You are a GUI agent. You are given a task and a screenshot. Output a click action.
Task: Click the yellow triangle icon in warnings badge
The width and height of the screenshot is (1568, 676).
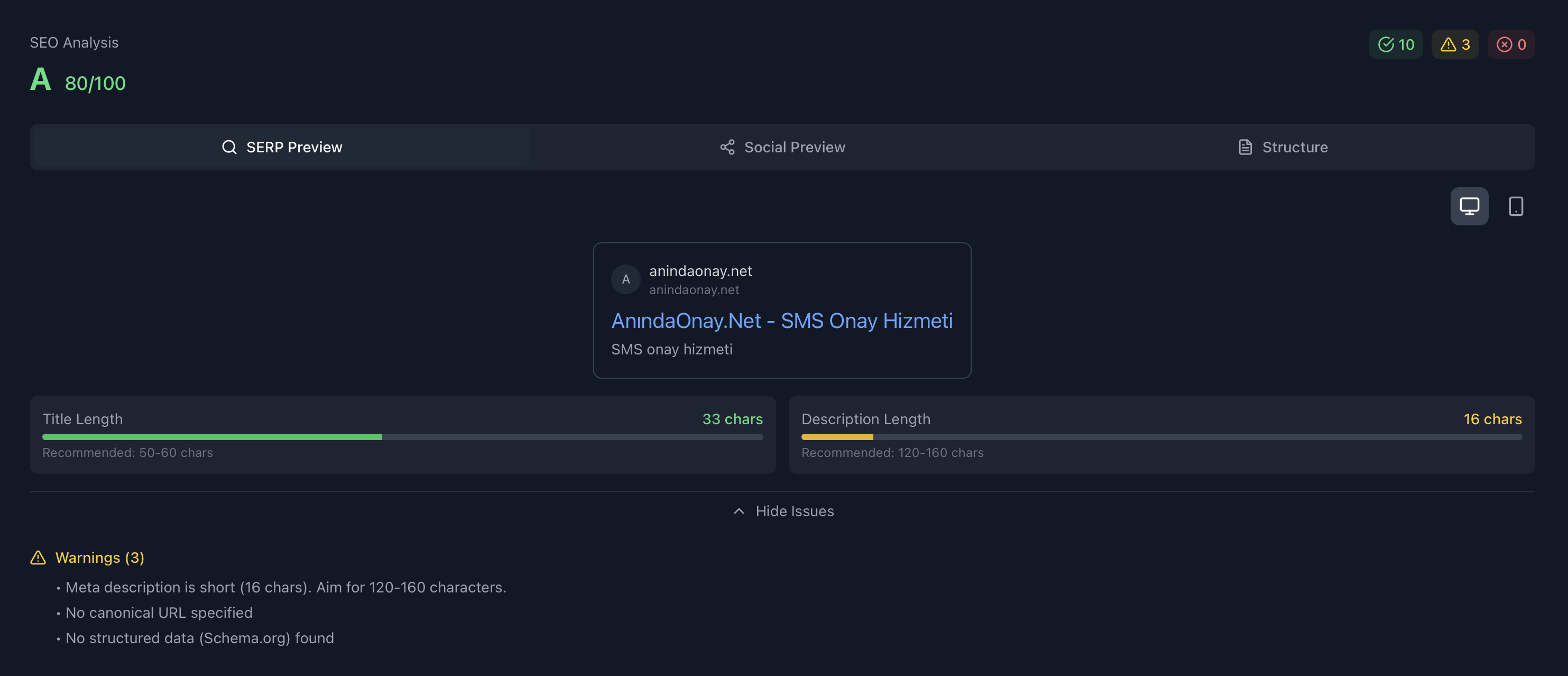point(1448,44)
